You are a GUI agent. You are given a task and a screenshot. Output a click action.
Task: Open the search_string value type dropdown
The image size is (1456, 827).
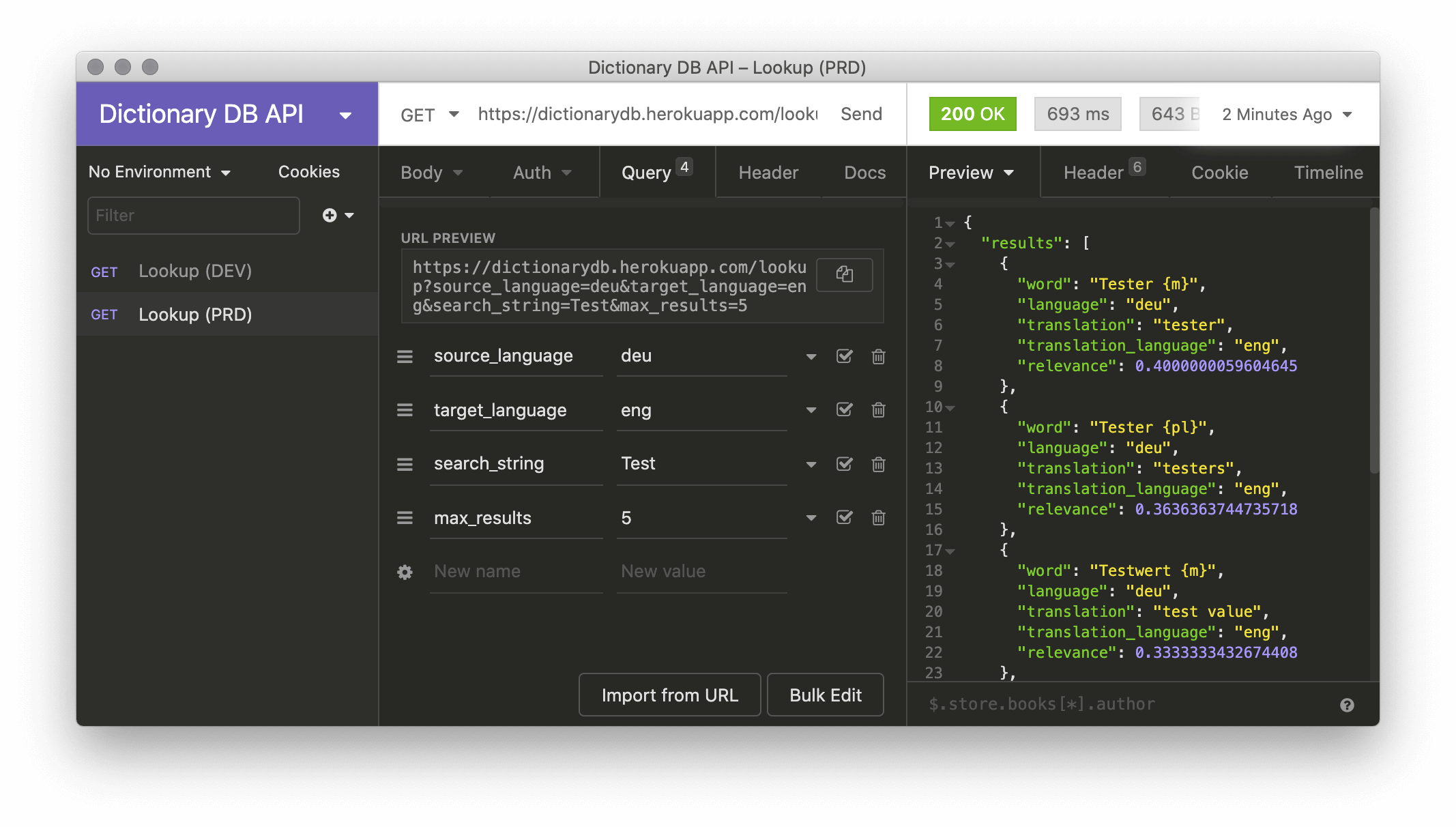(811, 464)
